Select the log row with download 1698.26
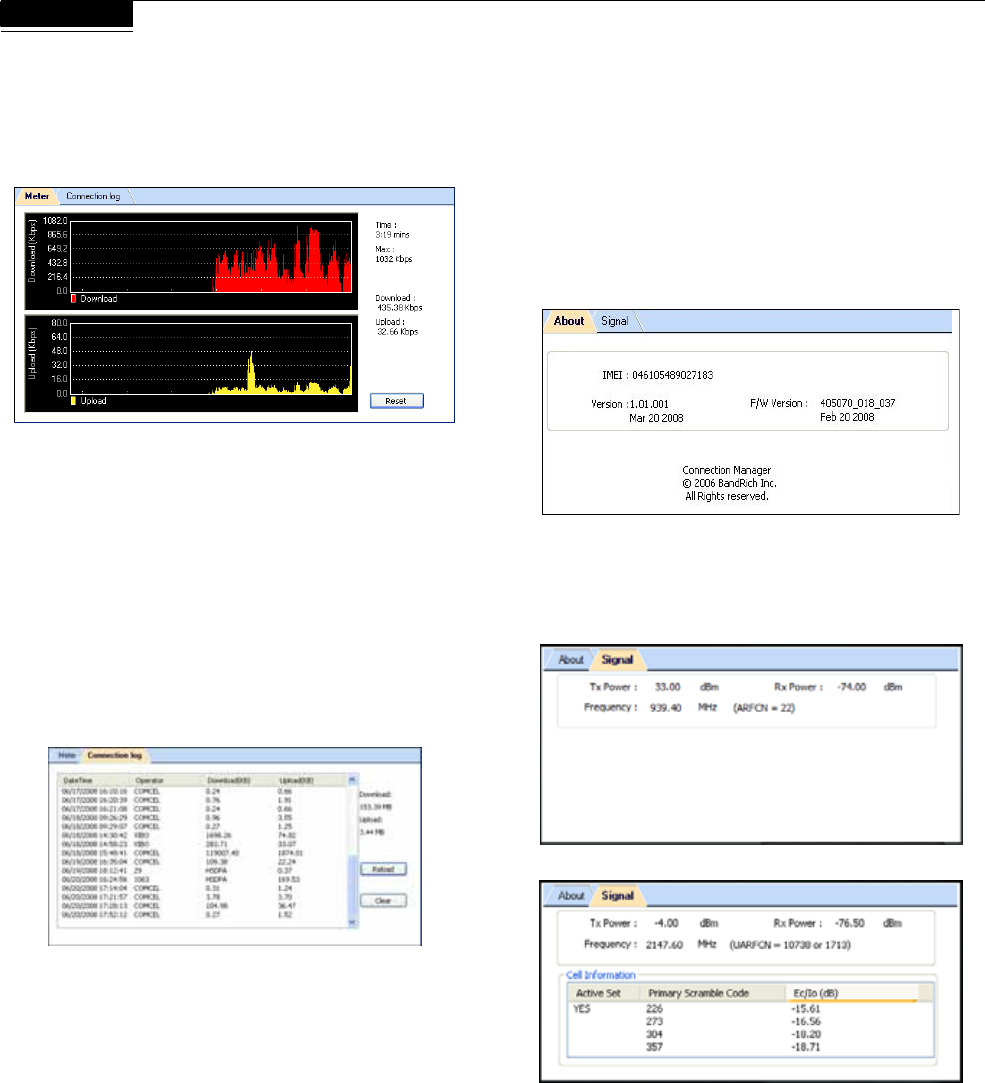 pyautogui.click(x=204, y=835)
